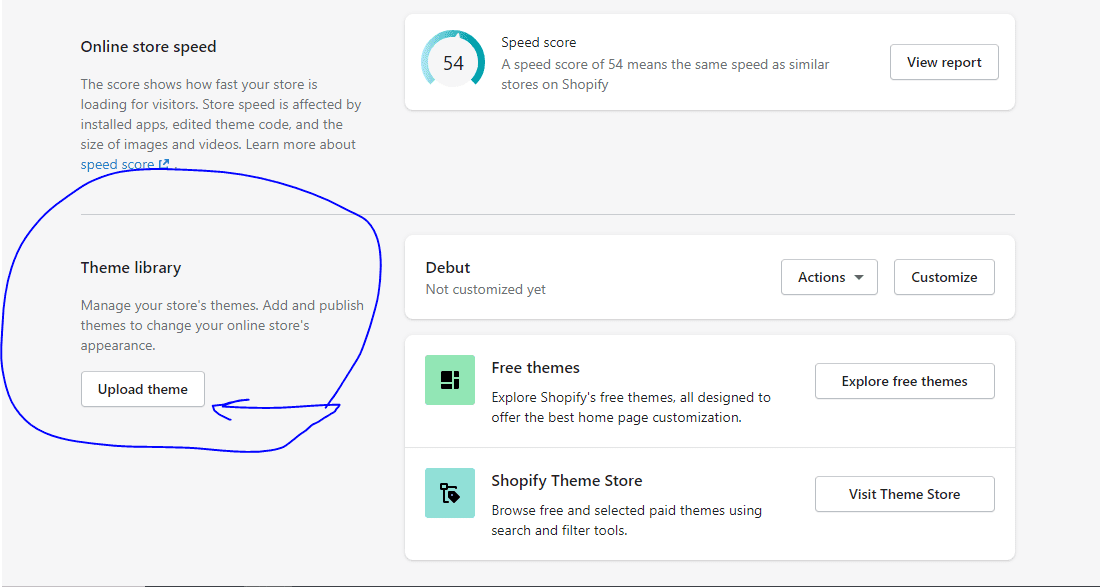Viewport: 1100px width, 587px height.
Task: Click the Shopify Theme Store teal tag icon
Action: tap(450, 493)
